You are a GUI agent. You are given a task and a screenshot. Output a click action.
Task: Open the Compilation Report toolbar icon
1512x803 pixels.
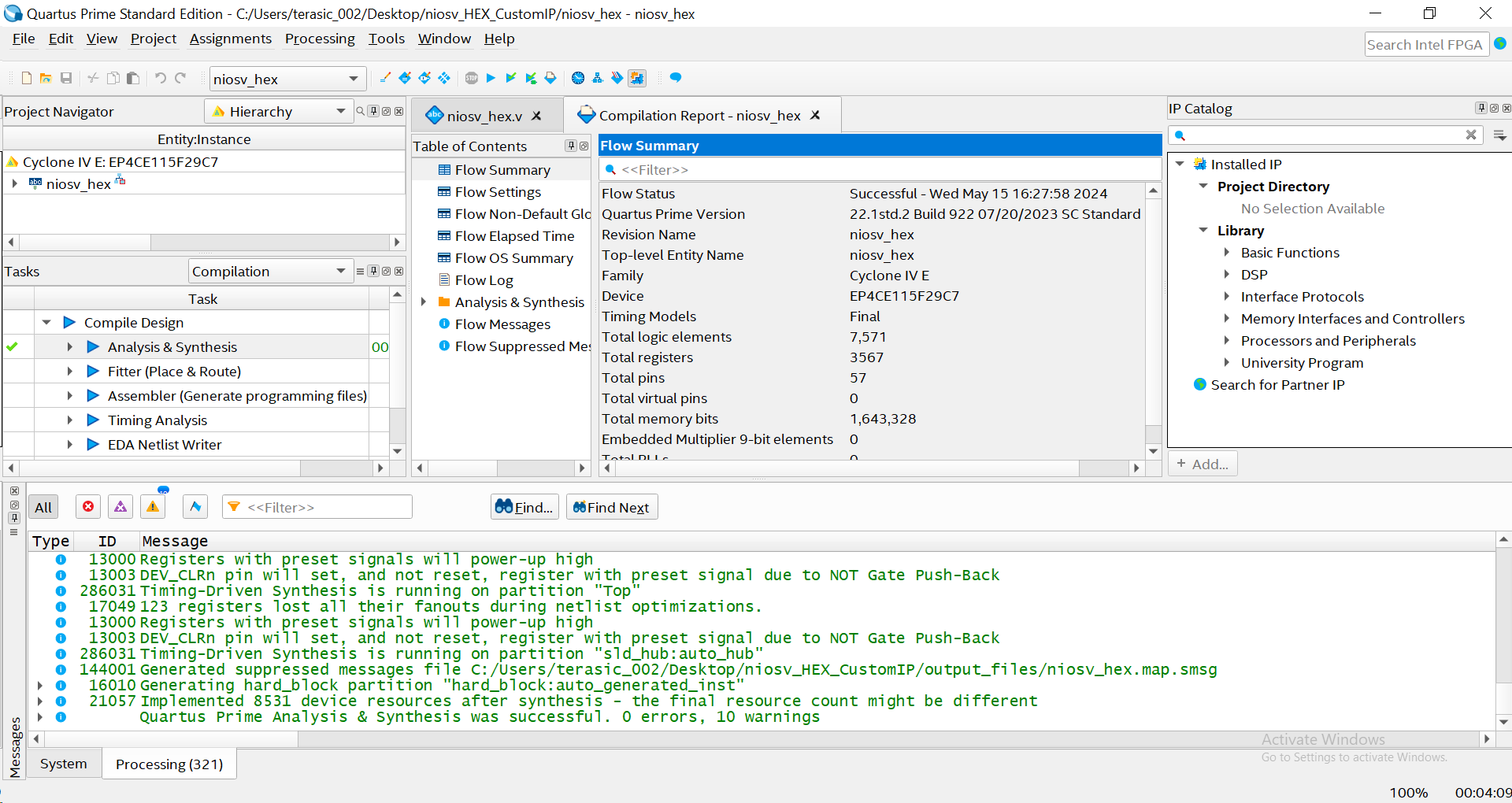click(550, 78)
